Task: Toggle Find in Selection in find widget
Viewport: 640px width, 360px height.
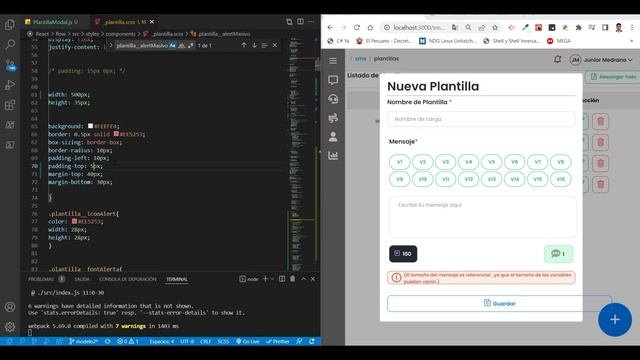Action: pos(264,45)
